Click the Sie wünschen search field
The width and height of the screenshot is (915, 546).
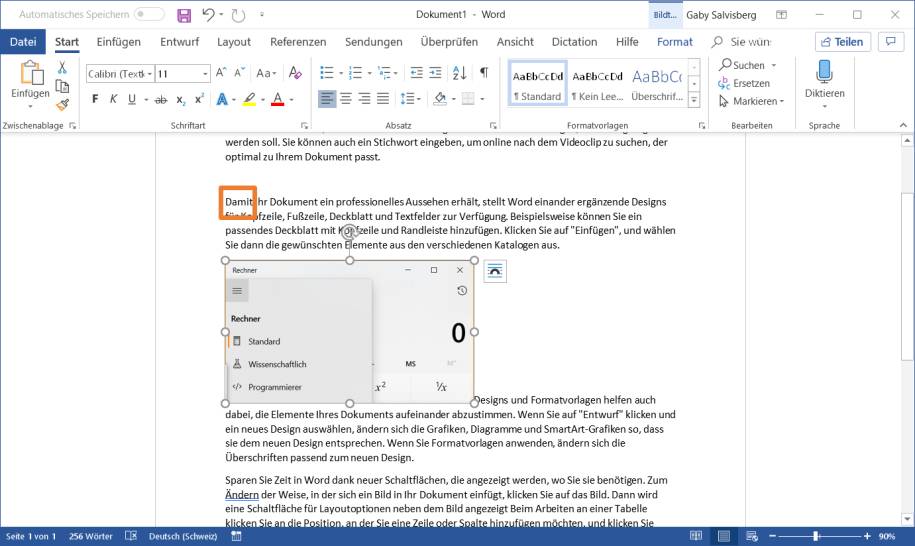pyautogui.click(x=742, y=41)
